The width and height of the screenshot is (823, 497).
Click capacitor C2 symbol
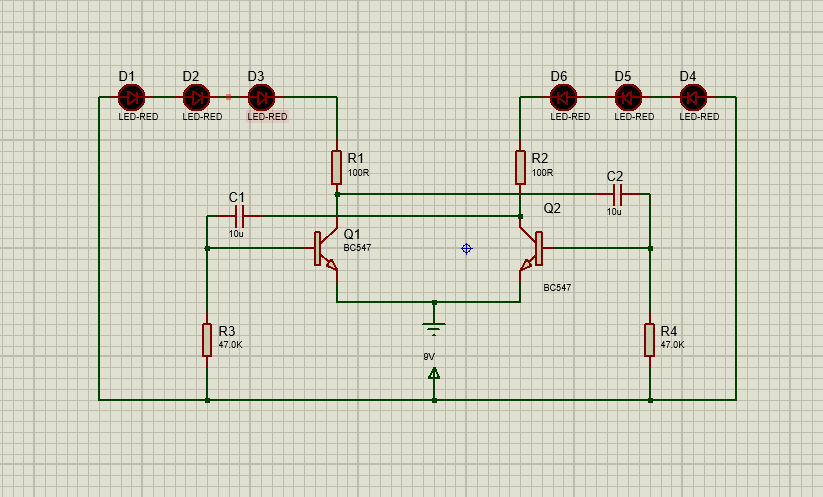click(x=616, y=194)
